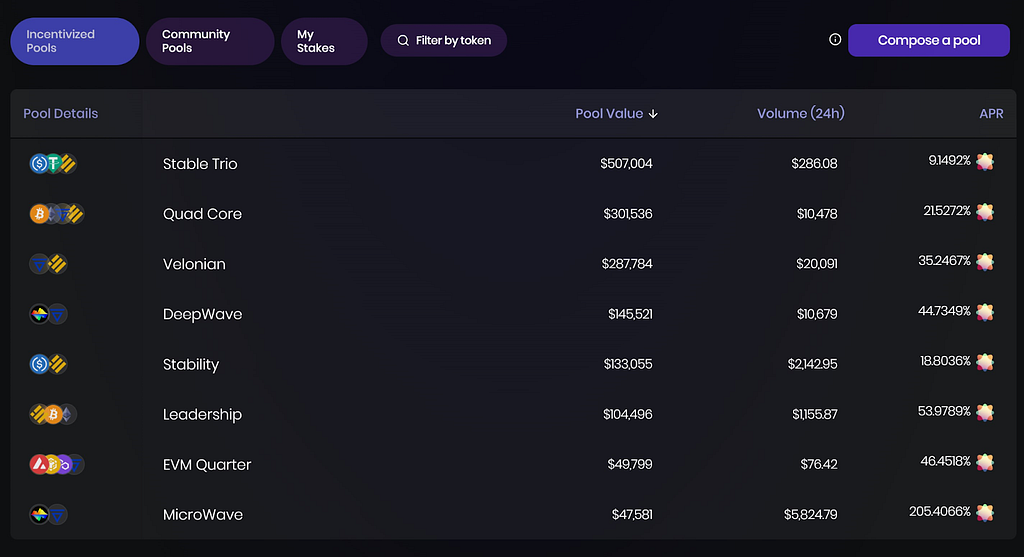The image size is (1024, 557).
Task: Click the DeepWave pool token icons
Action: pyautogui.click(x=48, y=314)
